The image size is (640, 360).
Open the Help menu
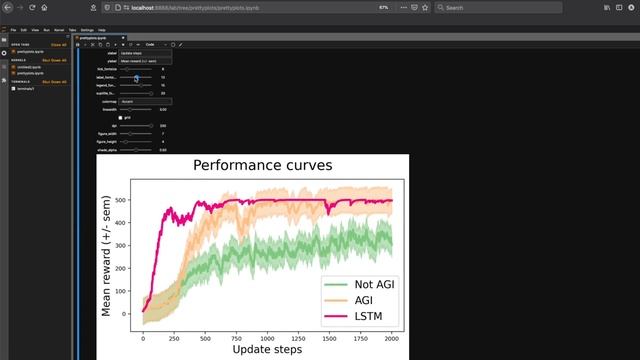102,30
